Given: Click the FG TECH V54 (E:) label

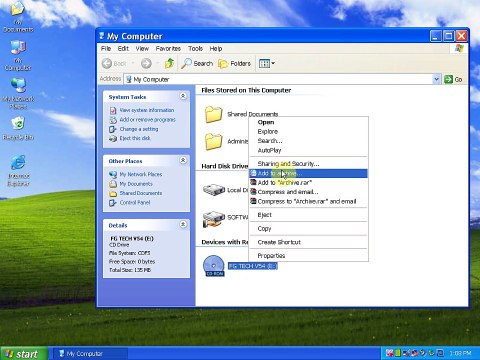Looking at the screenshot, I should [x=253, y=266].
